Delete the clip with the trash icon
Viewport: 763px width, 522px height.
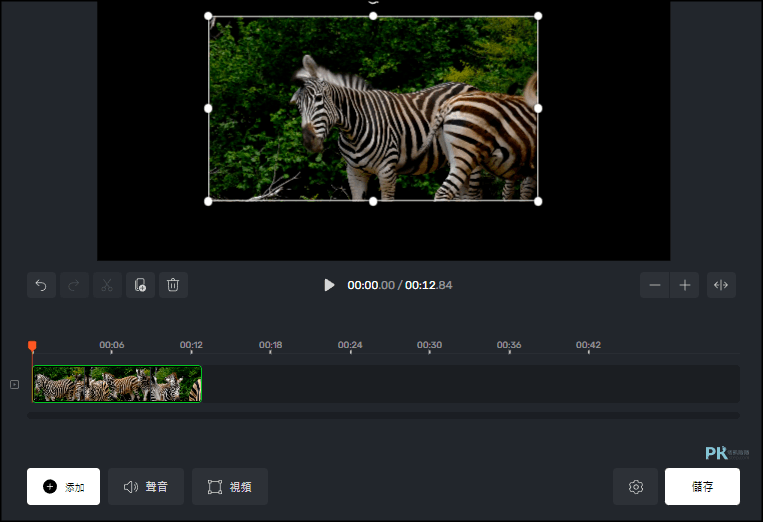[173, 285]
